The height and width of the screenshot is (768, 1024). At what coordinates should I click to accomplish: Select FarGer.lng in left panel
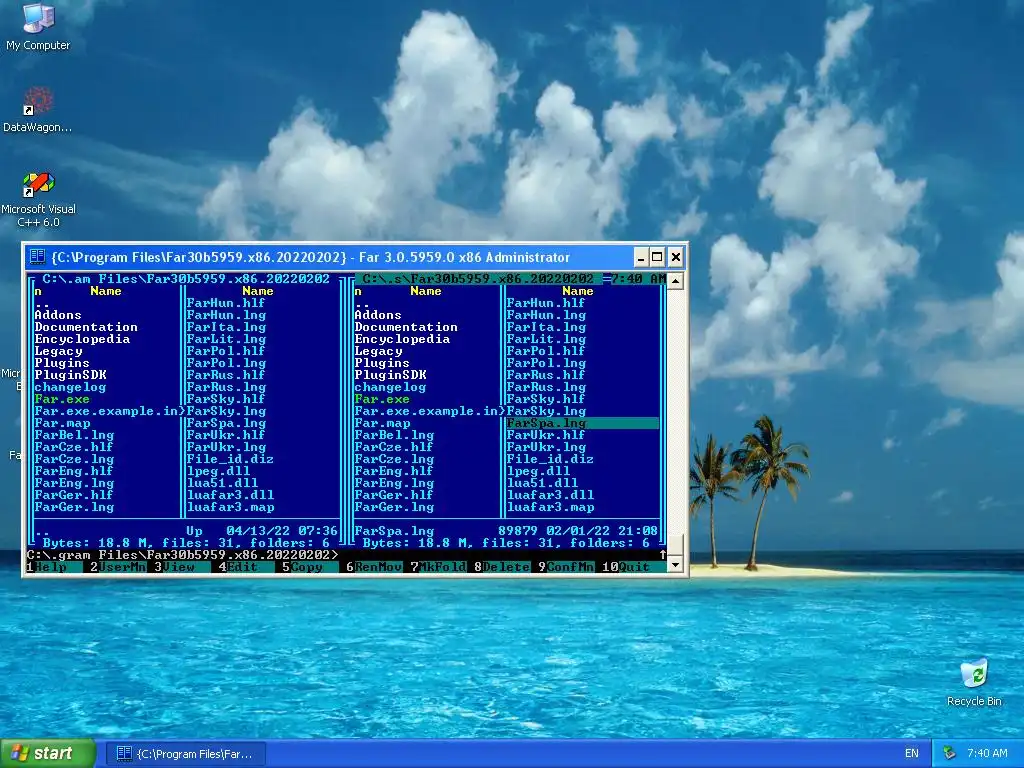[x=74, y=507]
